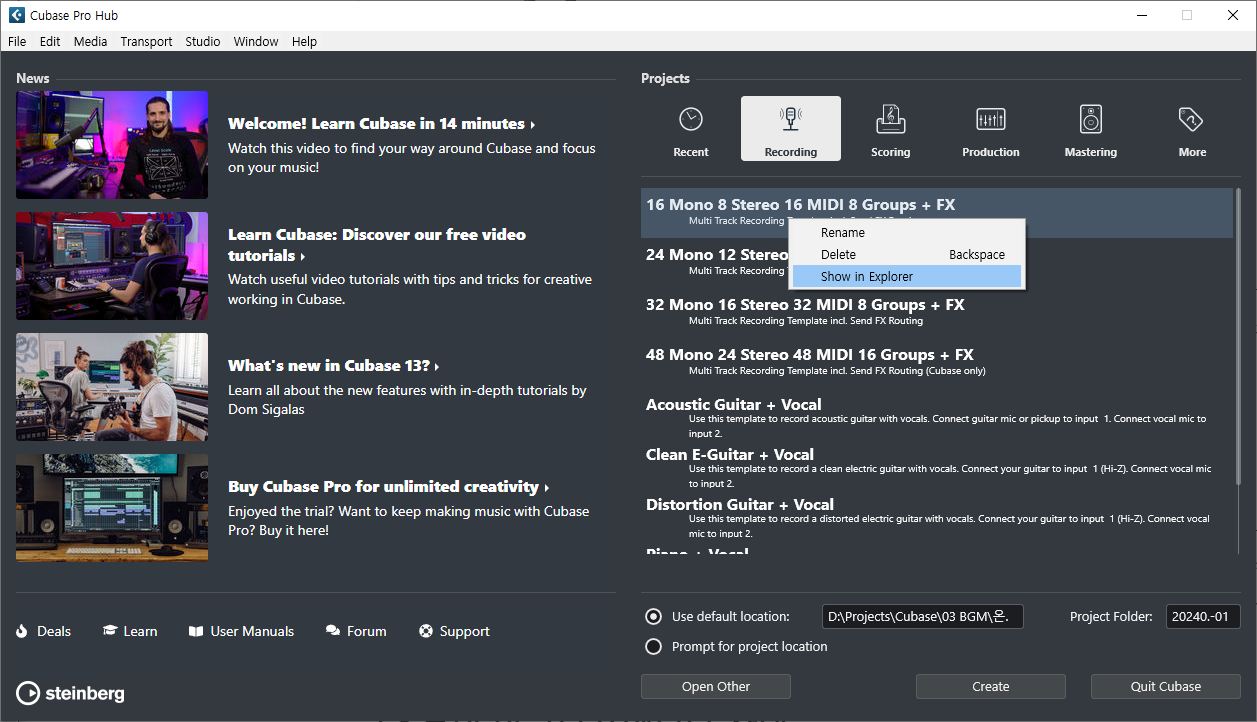
Task: Click the Open Other button
Action: pyautogui.click(x=716, y=687)
